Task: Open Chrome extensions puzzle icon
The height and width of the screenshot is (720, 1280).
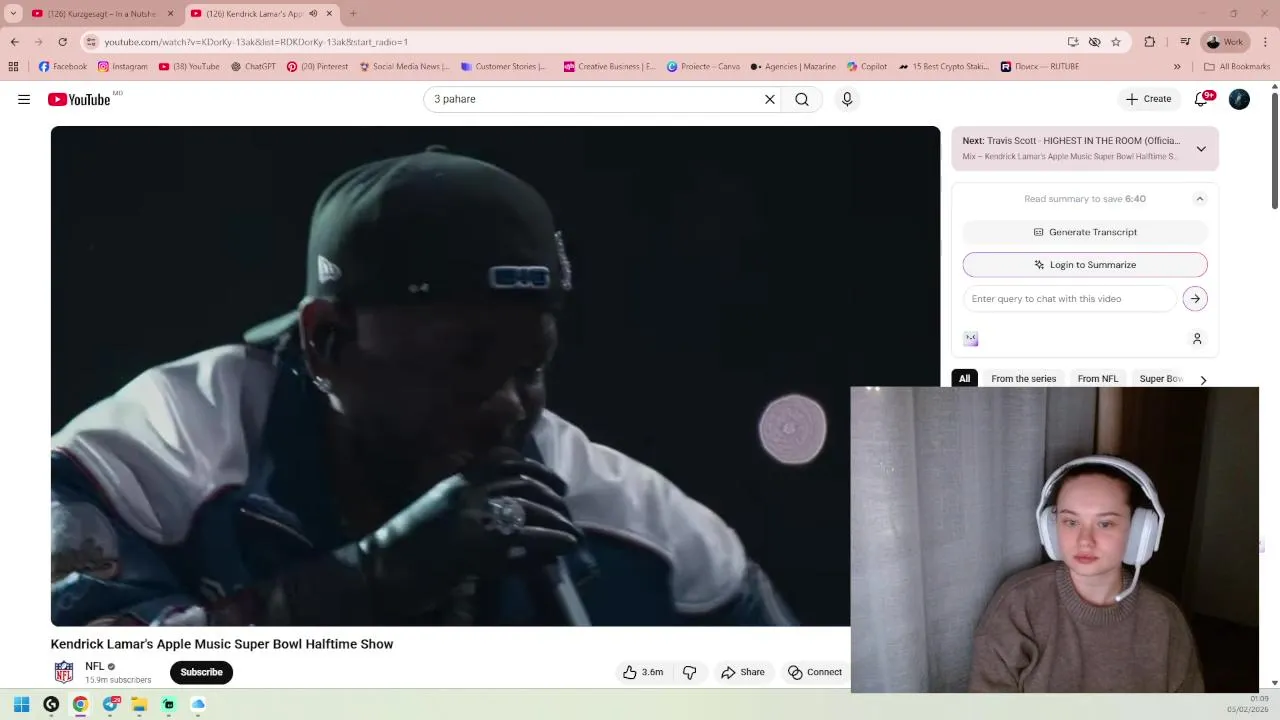Action: [x=1149, y=42]
